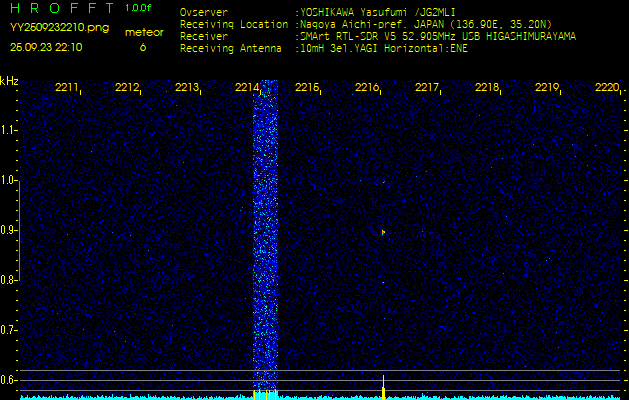Click the 0.8 kHz frequency label
Image resolution: width=629 pixels, height=400 pixels.
click(8, 280)
